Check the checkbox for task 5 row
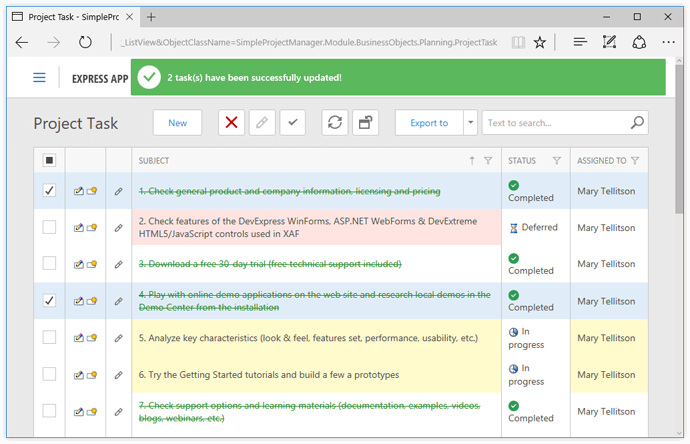690x444 pixels. tap(49, 338)
